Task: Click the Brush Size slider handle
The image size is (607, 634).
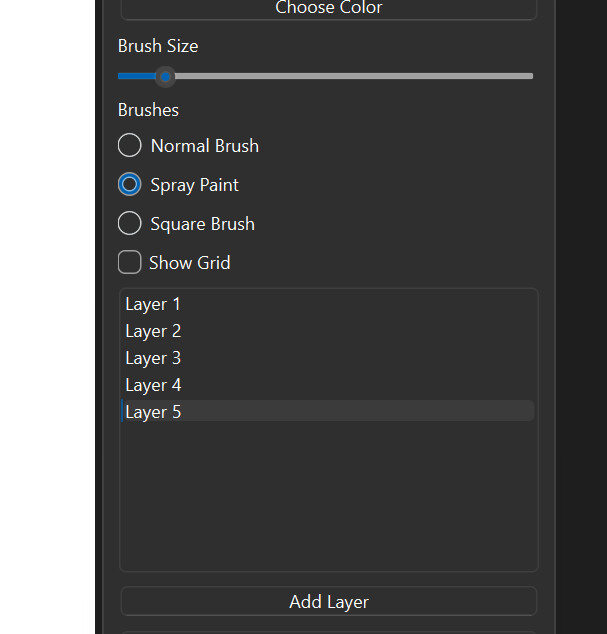Action: tap(166, 76)
